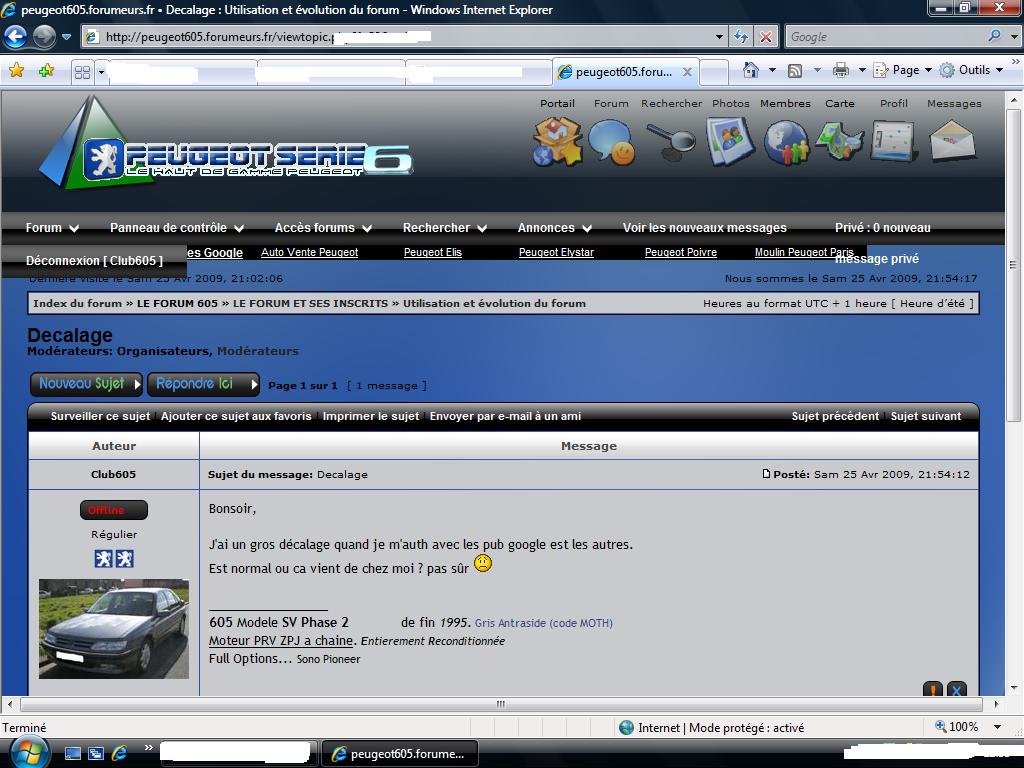Screen dimensions: 1024x768
Task: Click Surveiller ce sujet link
Action: click(x=100, y=416)
